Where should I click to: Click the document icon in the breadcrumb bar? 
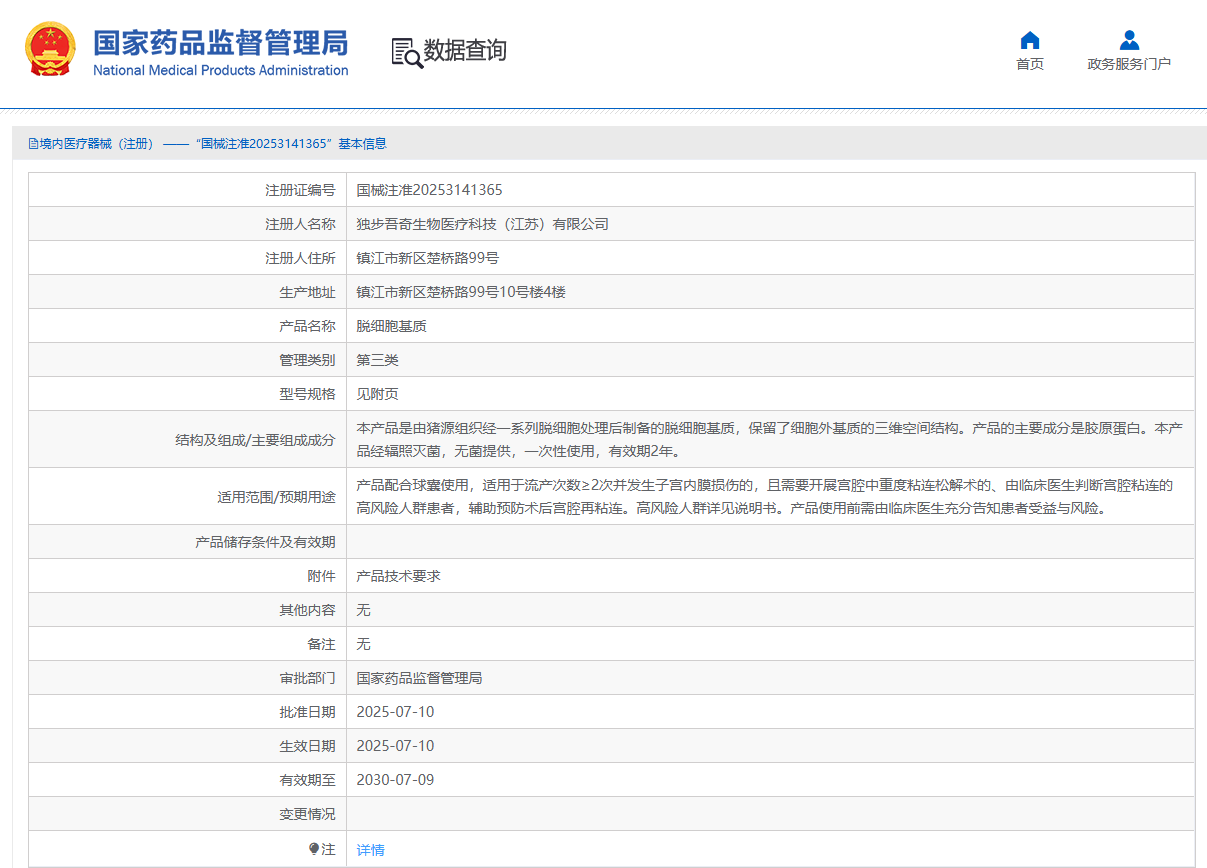(33, 144)
